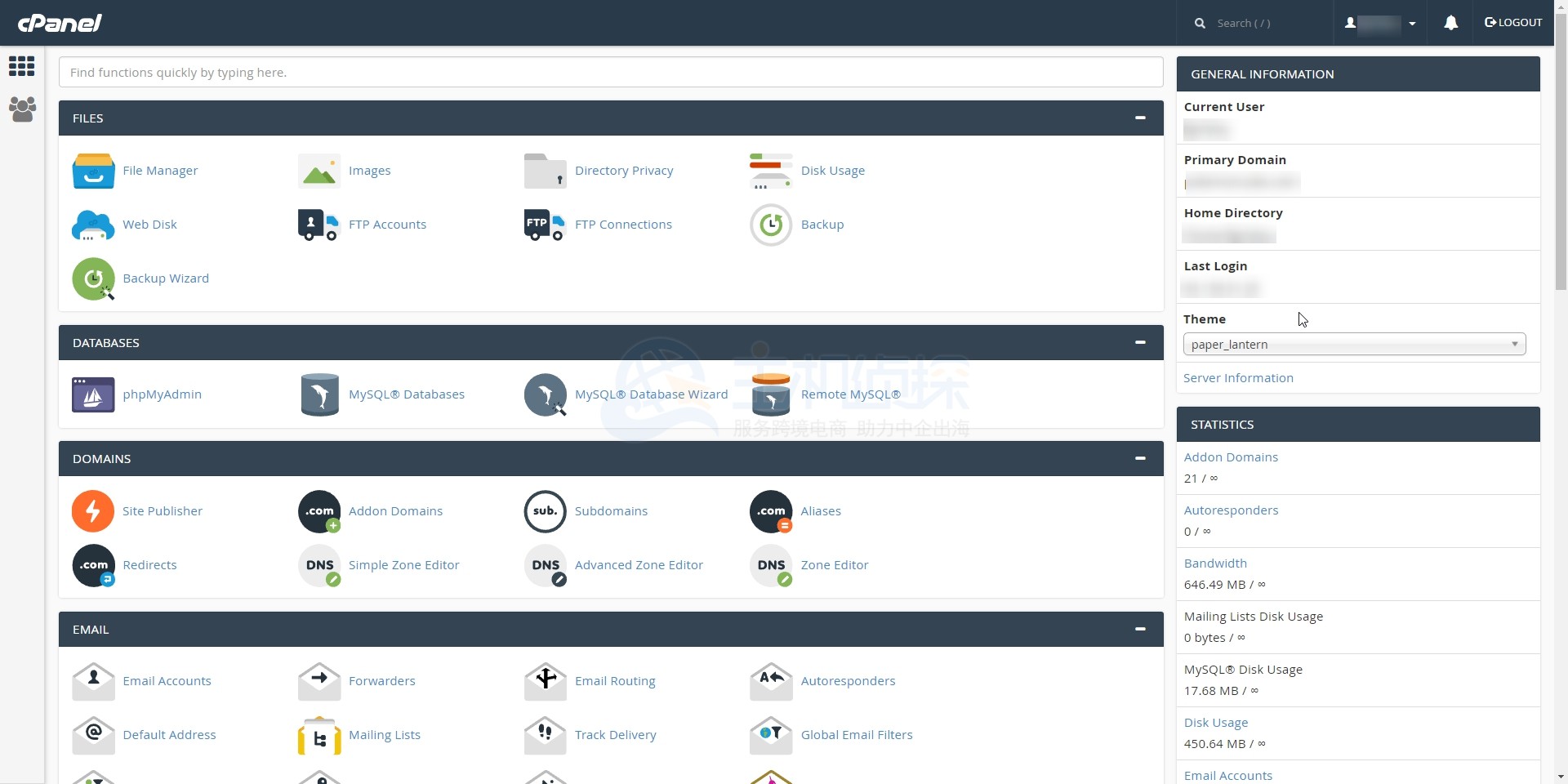Expand the user account dropdown menu
1568x784 pixels.
coord(1380,23)
